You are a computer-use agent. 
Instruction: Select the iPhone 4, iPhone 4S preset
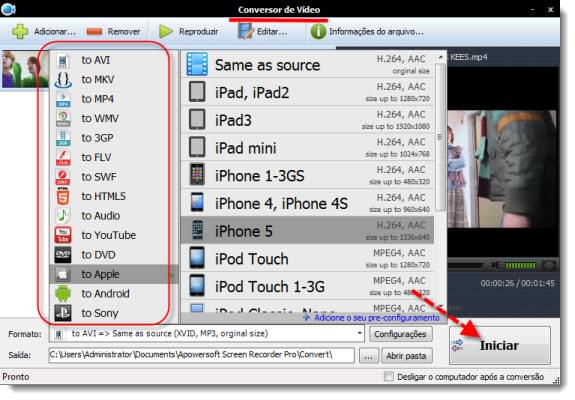[307, 203]
